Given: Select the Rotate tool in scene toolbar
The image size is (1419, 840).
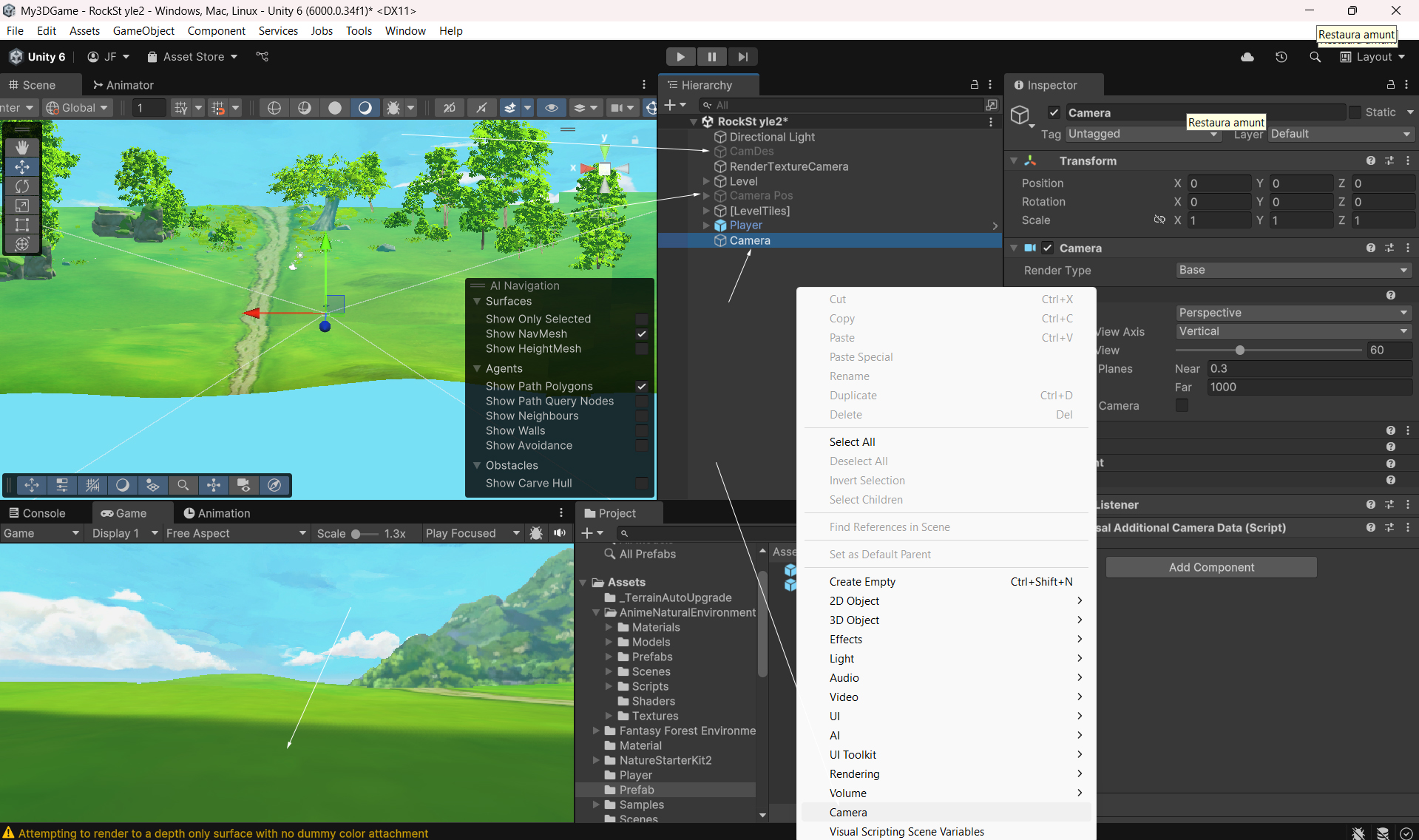Looking at the screenshot, I should coord(22,186).
